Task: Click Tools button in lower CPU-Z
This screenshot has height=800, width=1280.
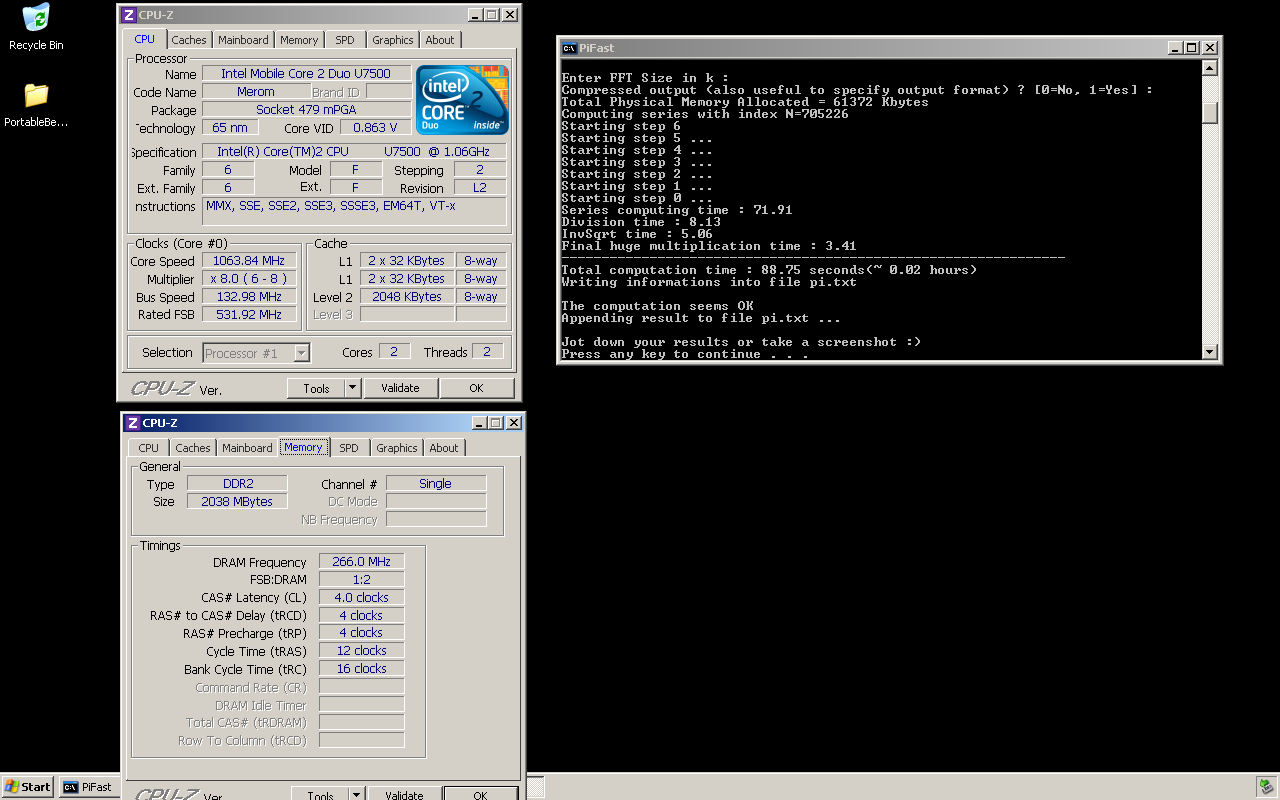Action: click(x=320, y=795)
